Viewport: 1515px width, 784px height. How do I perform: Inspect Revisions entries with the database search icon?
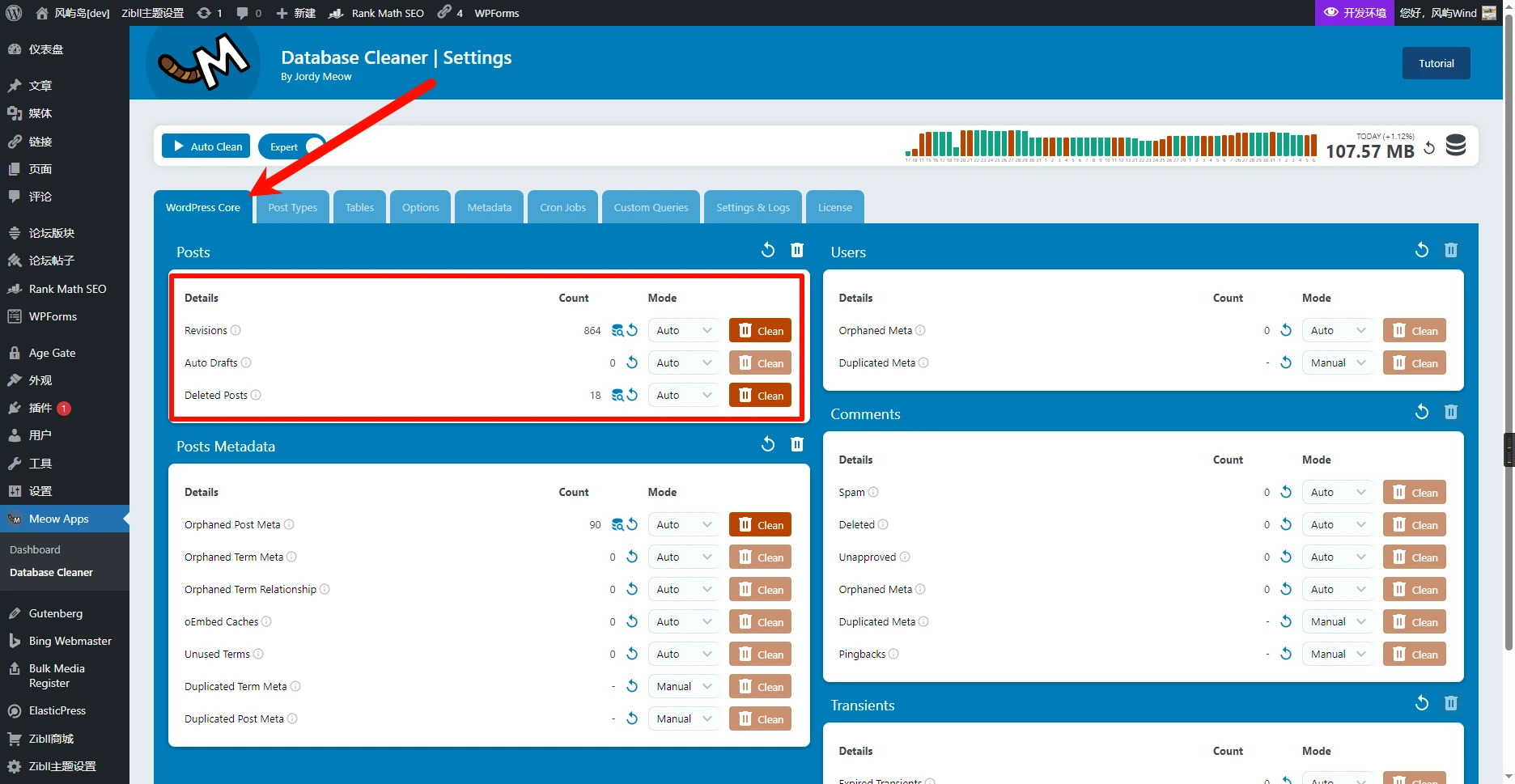point(617,330)
